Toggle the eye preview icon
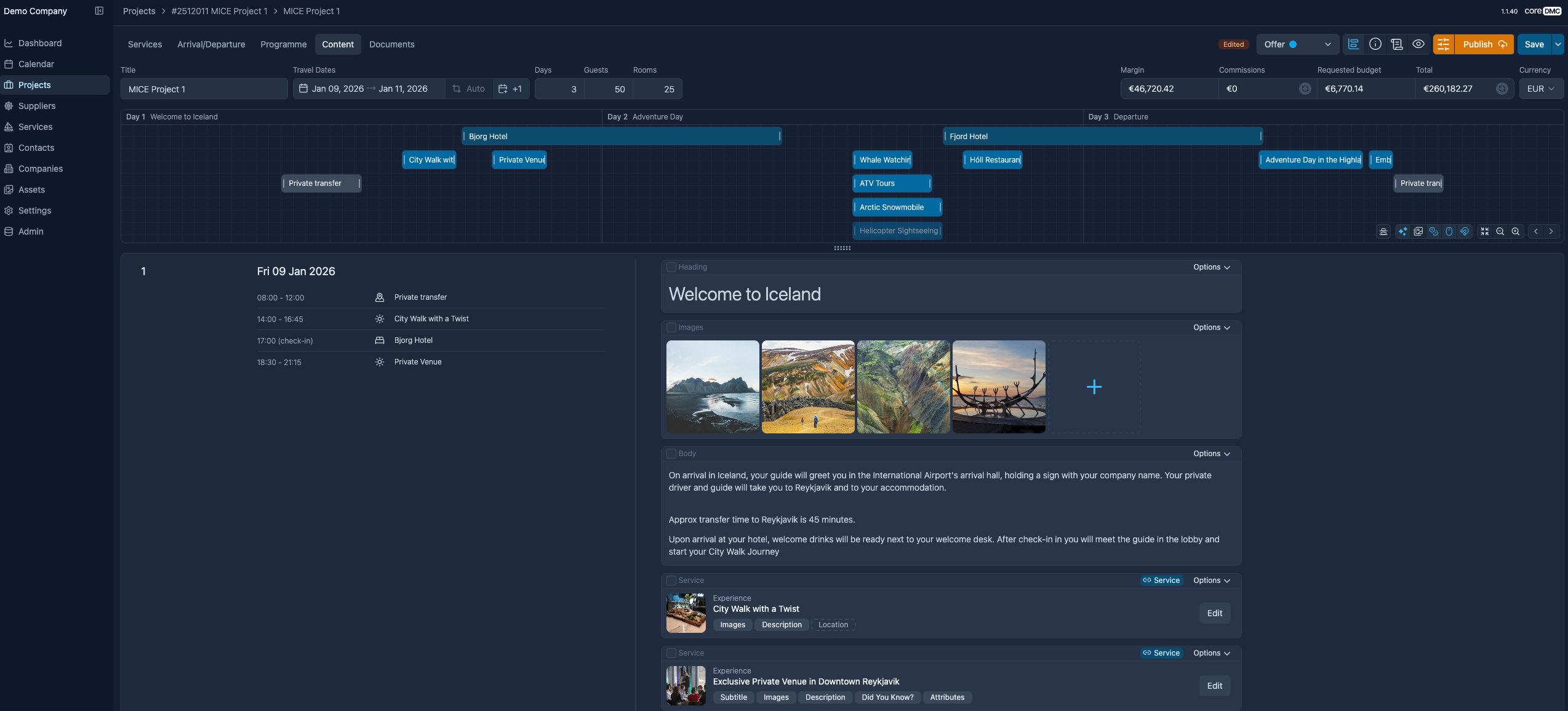 click(x=1418, y=44)
